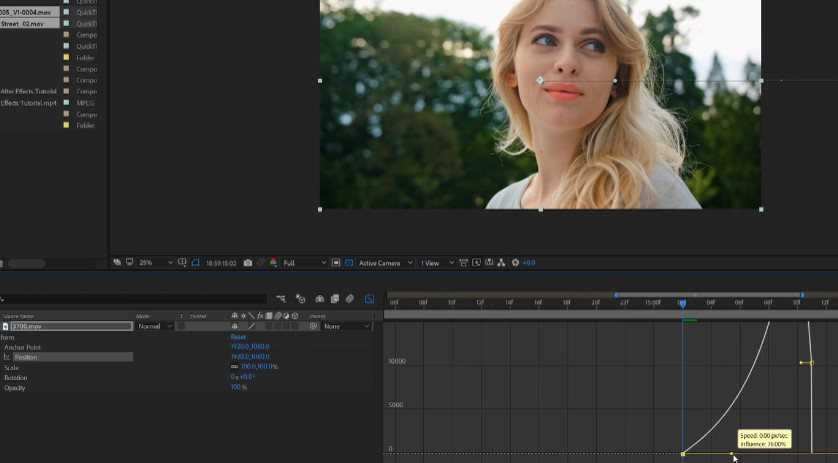Click the Opacity 100% value
The image size is (838, 463).
pyautogui.click(x=238, y=387)
